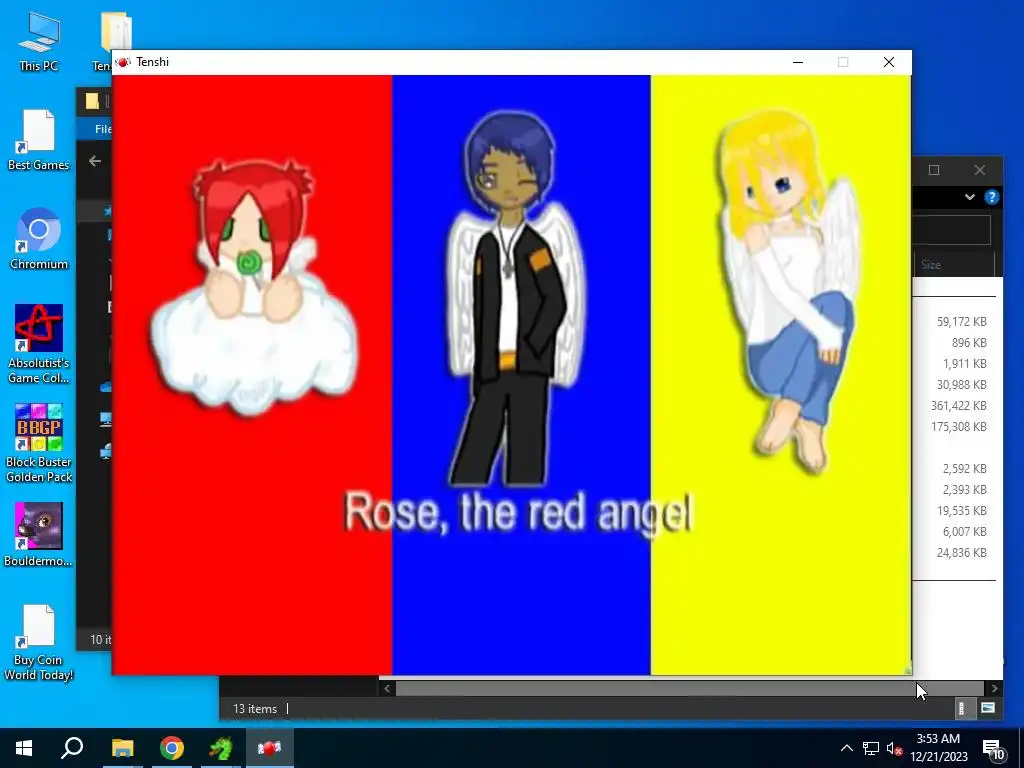
Task: Click scroll-left arrow of Explorer scrollbar
Action: tap(387, 688)
